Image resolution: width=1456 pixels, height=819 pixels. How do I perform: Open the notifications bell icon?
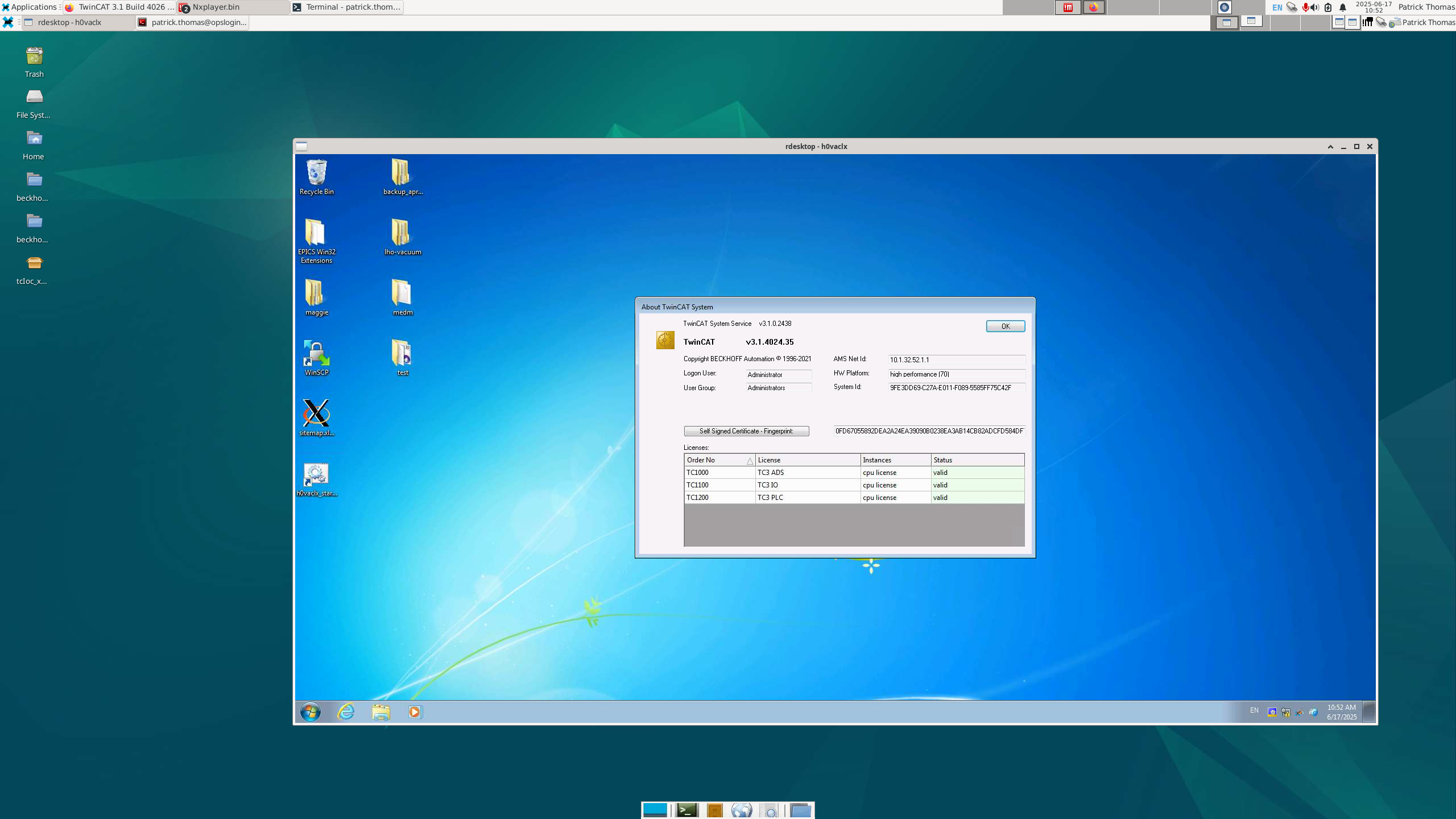click(x=1343, y=7)
